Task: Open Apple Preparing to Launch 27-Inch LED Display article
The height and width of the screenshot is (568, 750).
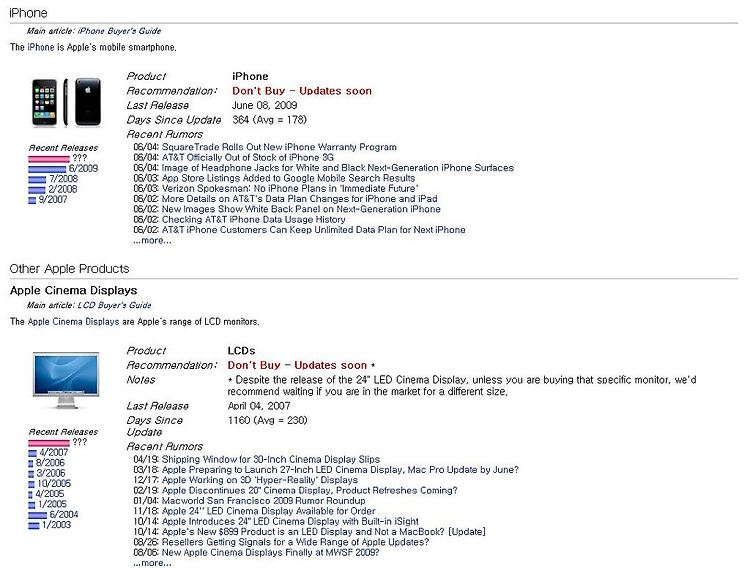Action: (x=340, y=470)
